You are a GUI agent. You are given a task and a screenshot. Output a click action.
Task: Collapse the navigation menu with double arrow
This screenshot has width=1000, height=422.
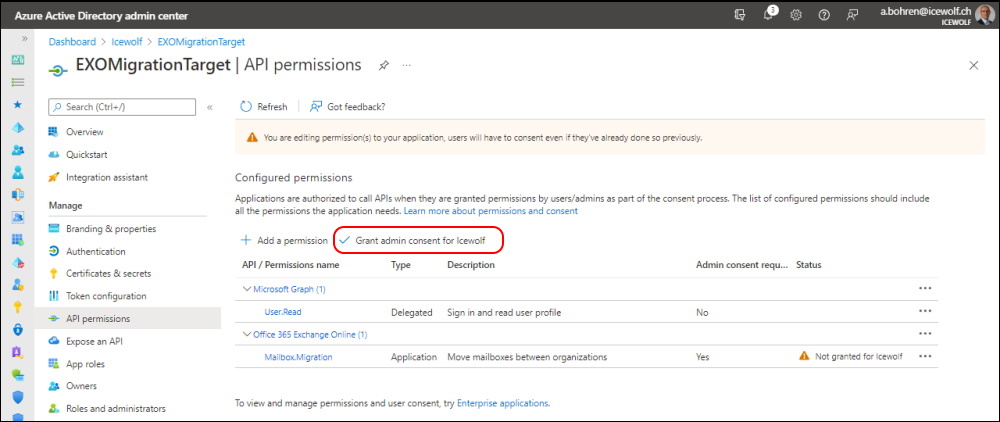pyautogui.click(x=210, y=107)
